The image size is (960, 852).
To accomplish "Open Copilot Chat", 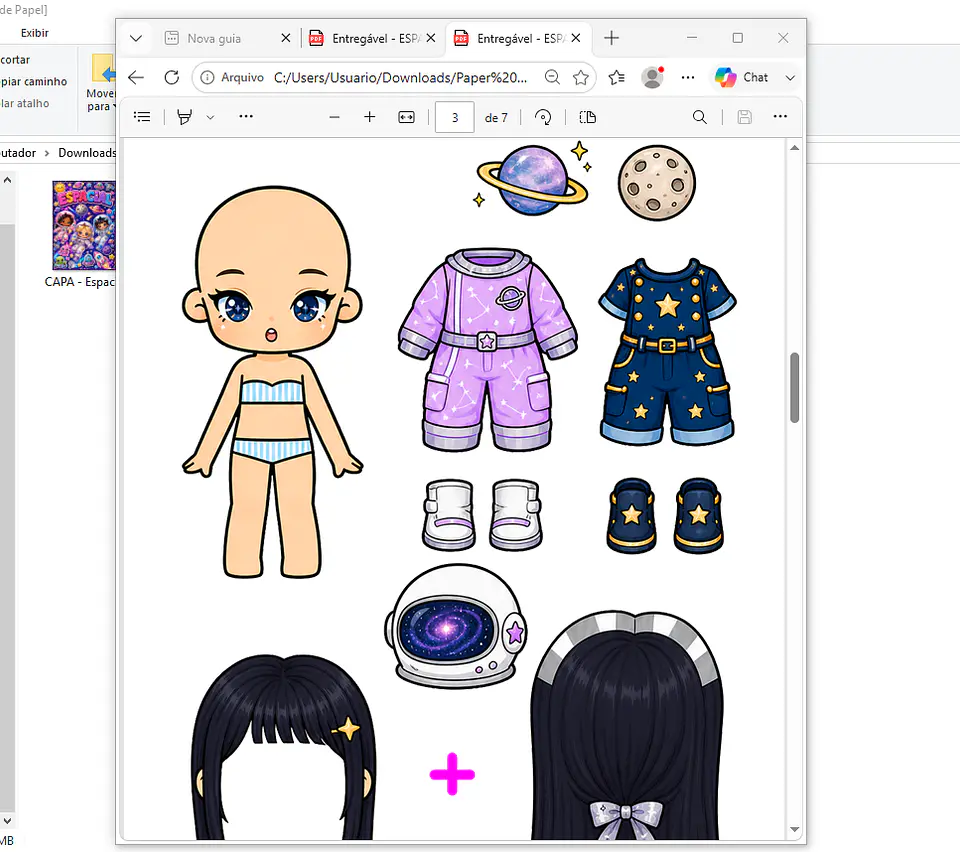I will pos(741,77).
